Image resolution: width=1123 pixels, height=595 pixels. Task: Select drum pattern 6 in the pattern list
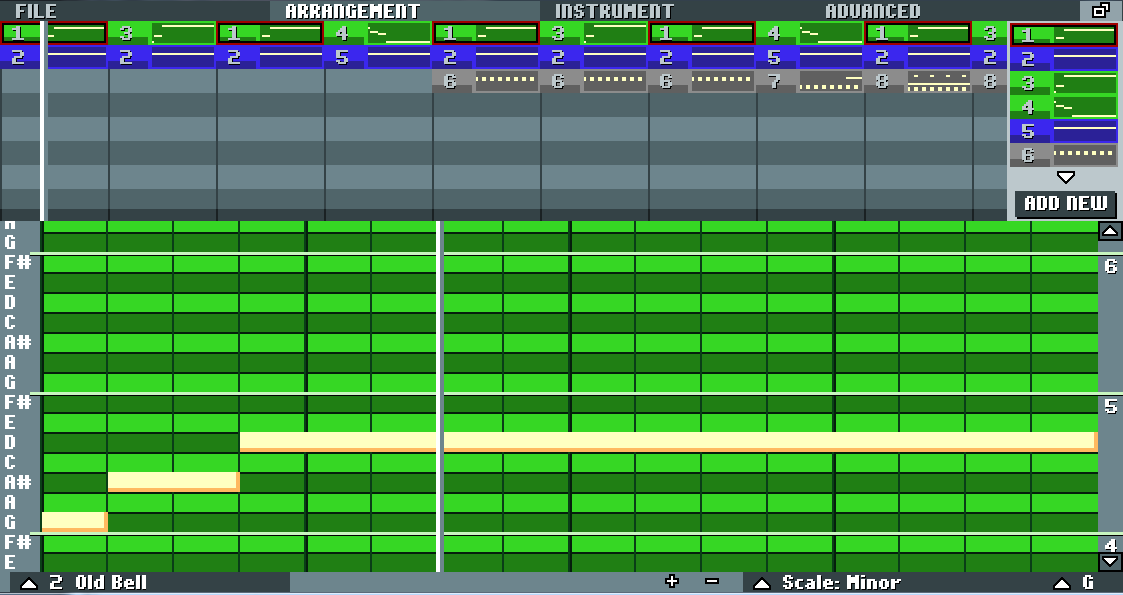[x=1064, y=155]
